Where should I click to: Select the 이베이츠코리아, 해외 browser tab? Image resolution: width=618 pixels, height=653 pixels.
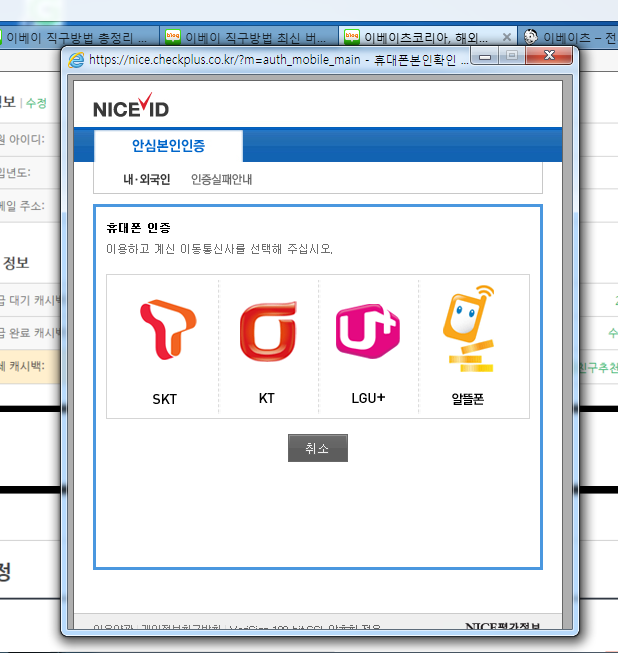click(428, 37)
